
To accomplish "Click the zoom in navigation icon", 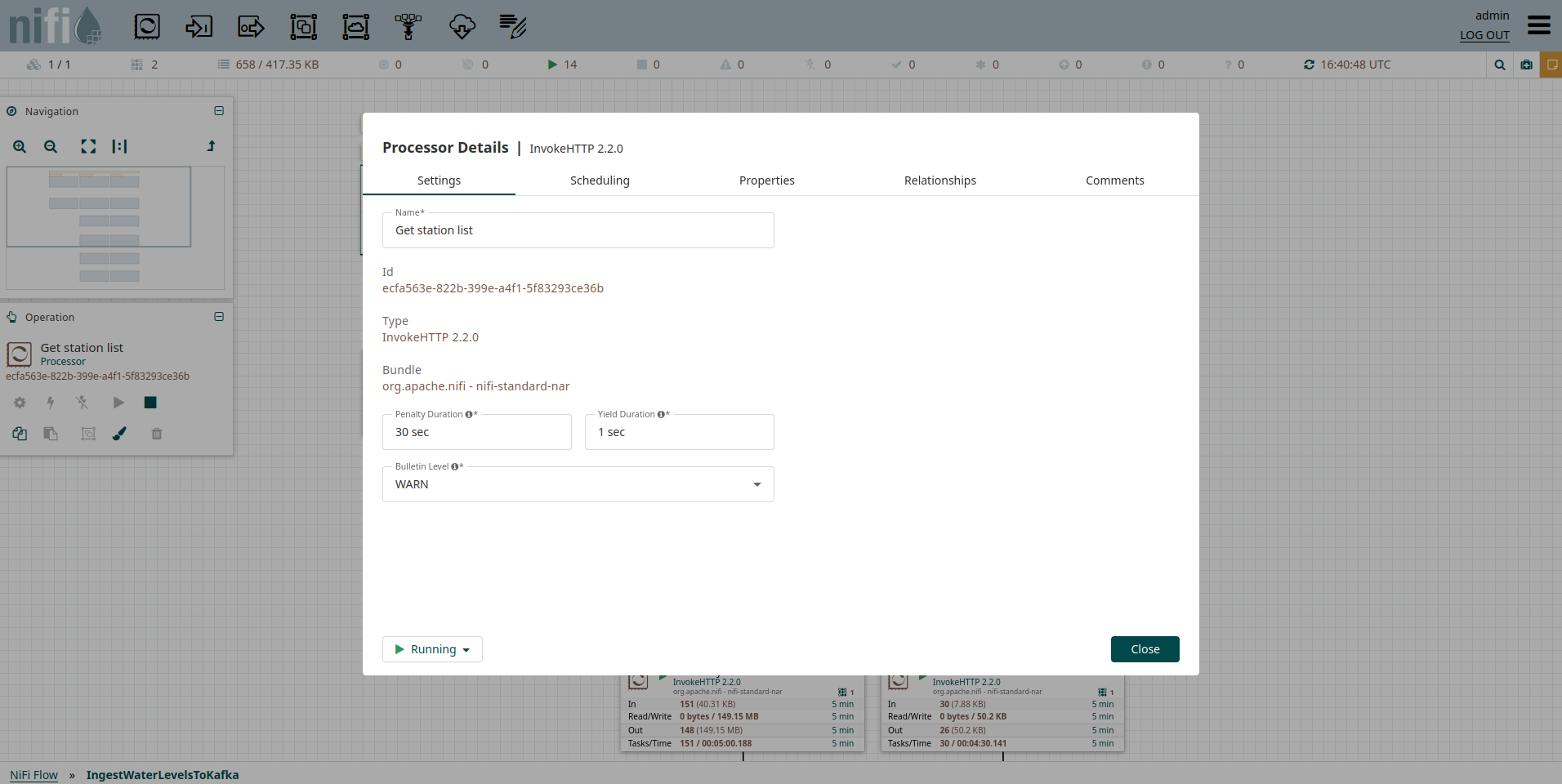I will pyautogui.click(x=20, y=147).
